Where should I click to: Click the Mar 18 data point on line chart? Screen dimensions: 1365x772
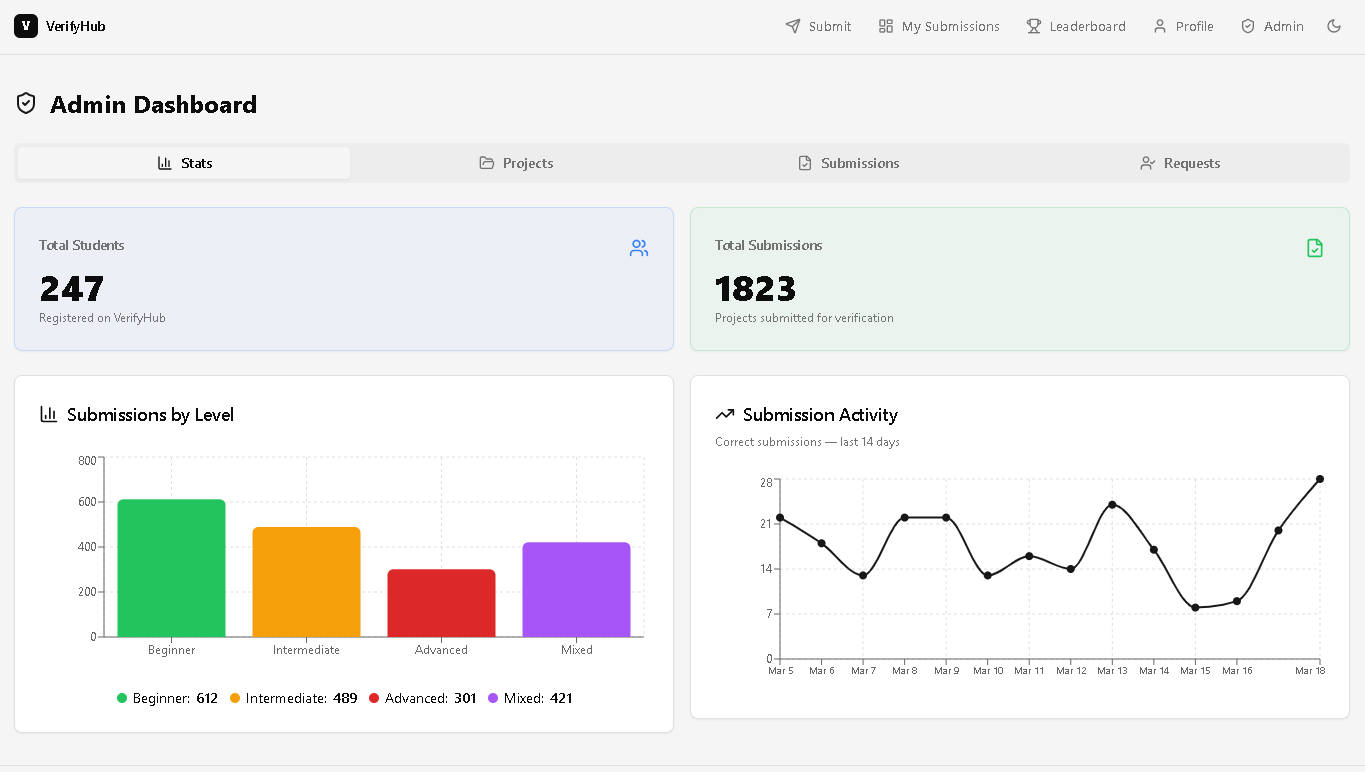click(x=1320, y=479)
